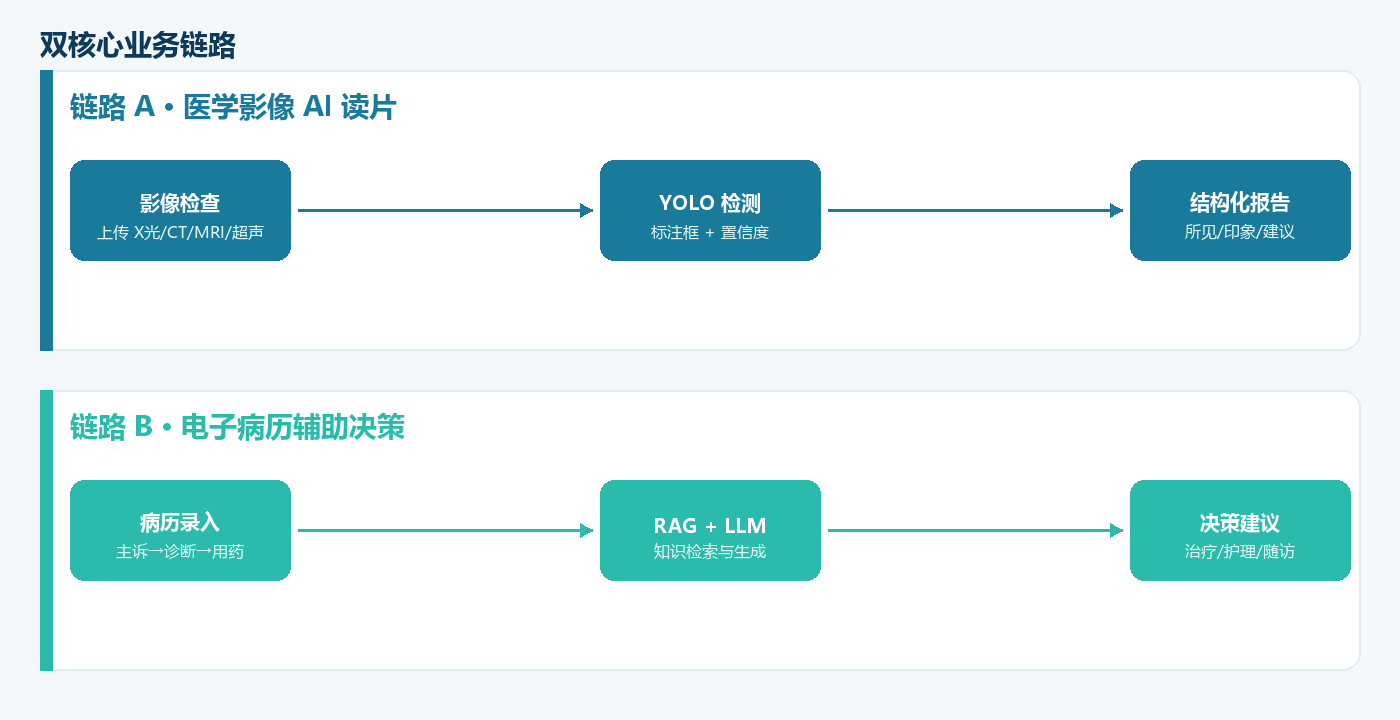The image size is (1400, 720).
Task: Click arrow from YOLO 检测 to 结构化报告
Action: (x=976, y=210)
